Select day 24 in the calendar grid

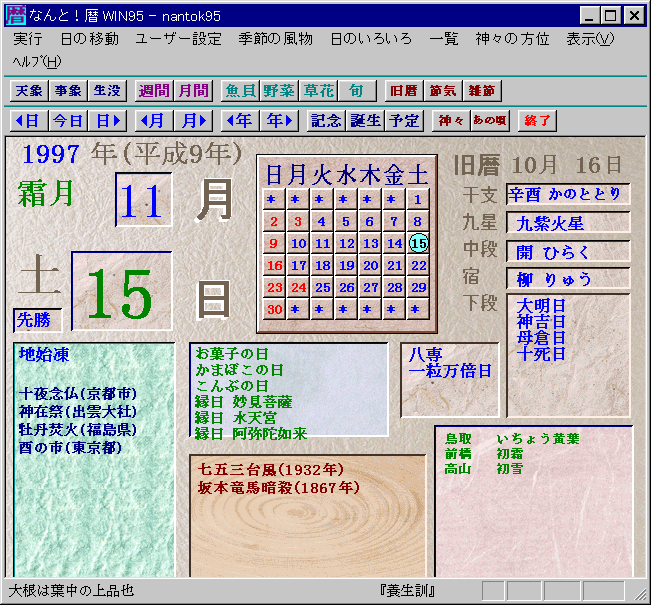click(298, 287)
